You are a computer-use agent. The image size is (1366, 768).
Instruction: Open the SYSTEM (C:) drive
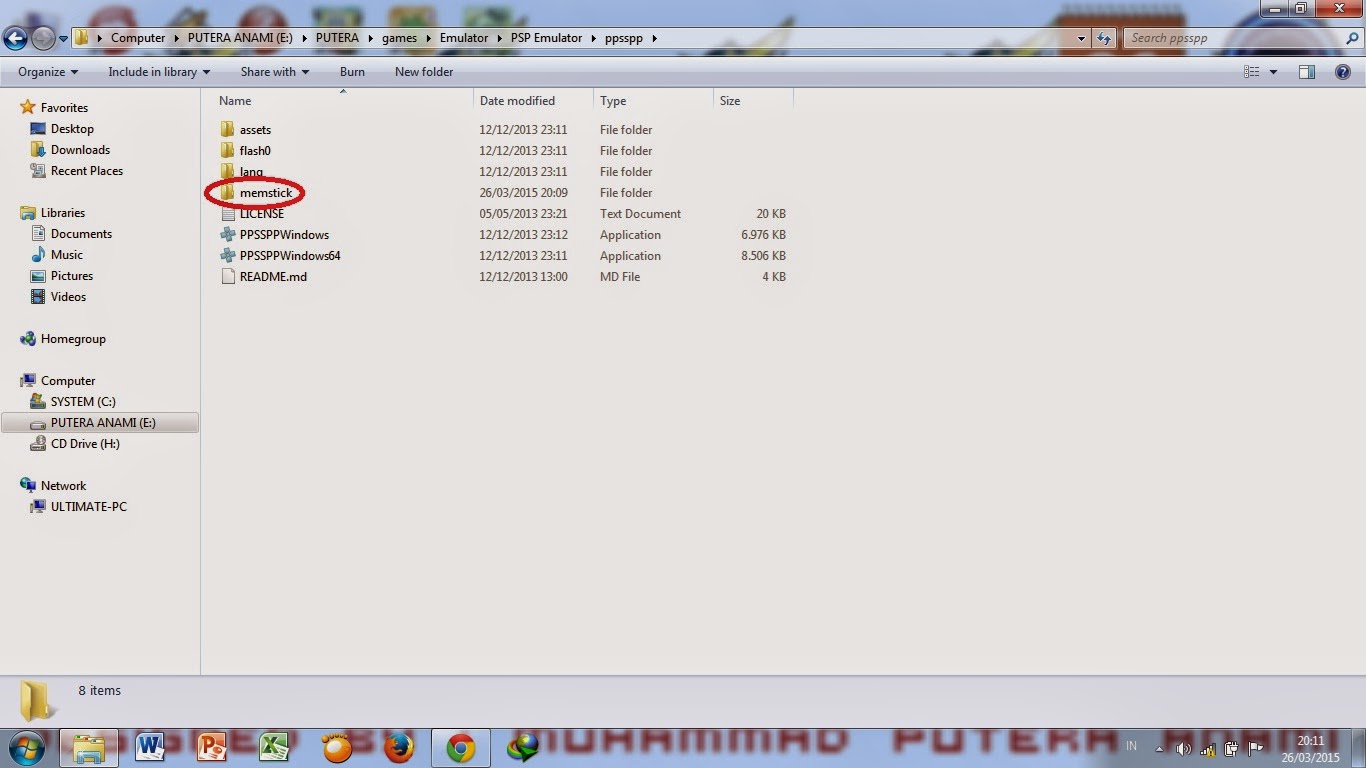pyautogui.click(x=83, y=402)
